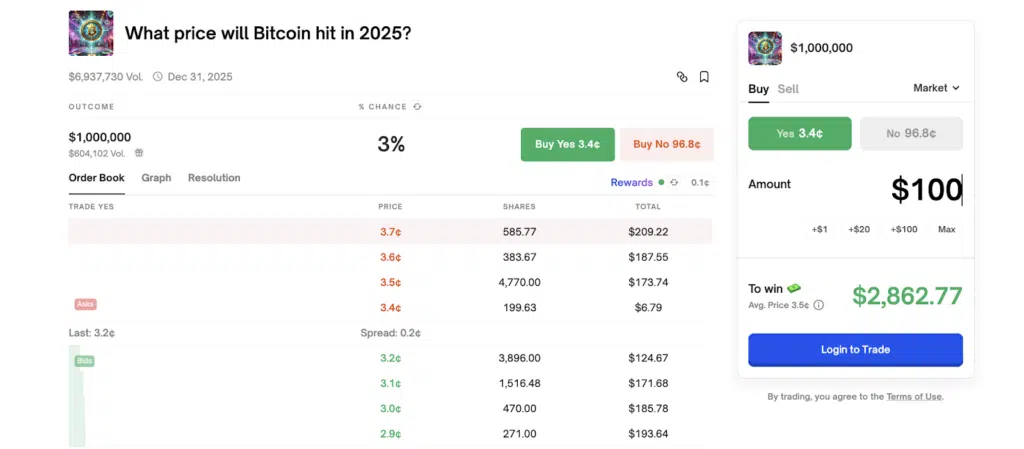Image resolution: width=1024 pixels, height=449 pixels.
Task: Click the refresh icon next to % Chance
Action: pyautogui.click(x=417, y=107)
